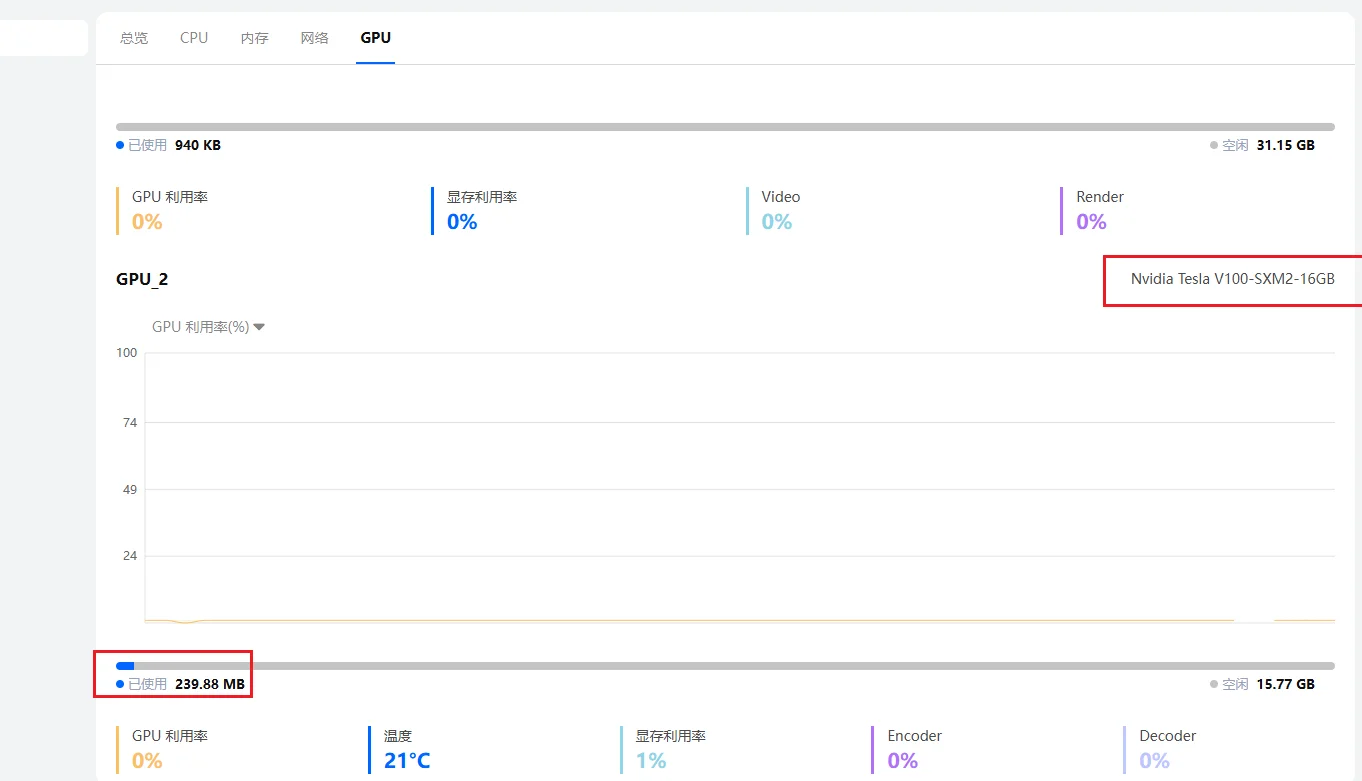Click the active GPU tab

pyautogui.click(x=376, y=38)
